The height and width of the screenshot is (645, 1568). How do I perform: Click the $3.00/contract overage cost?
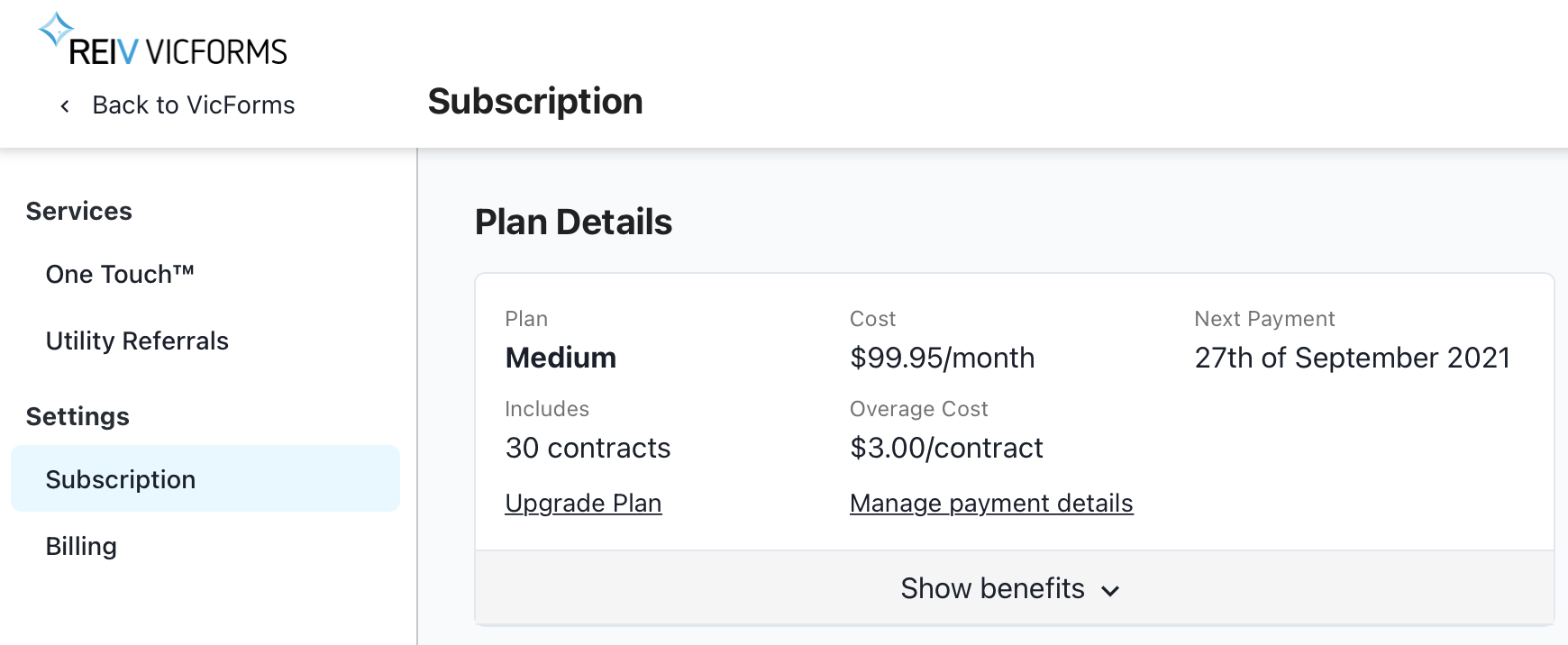(946, 448)
